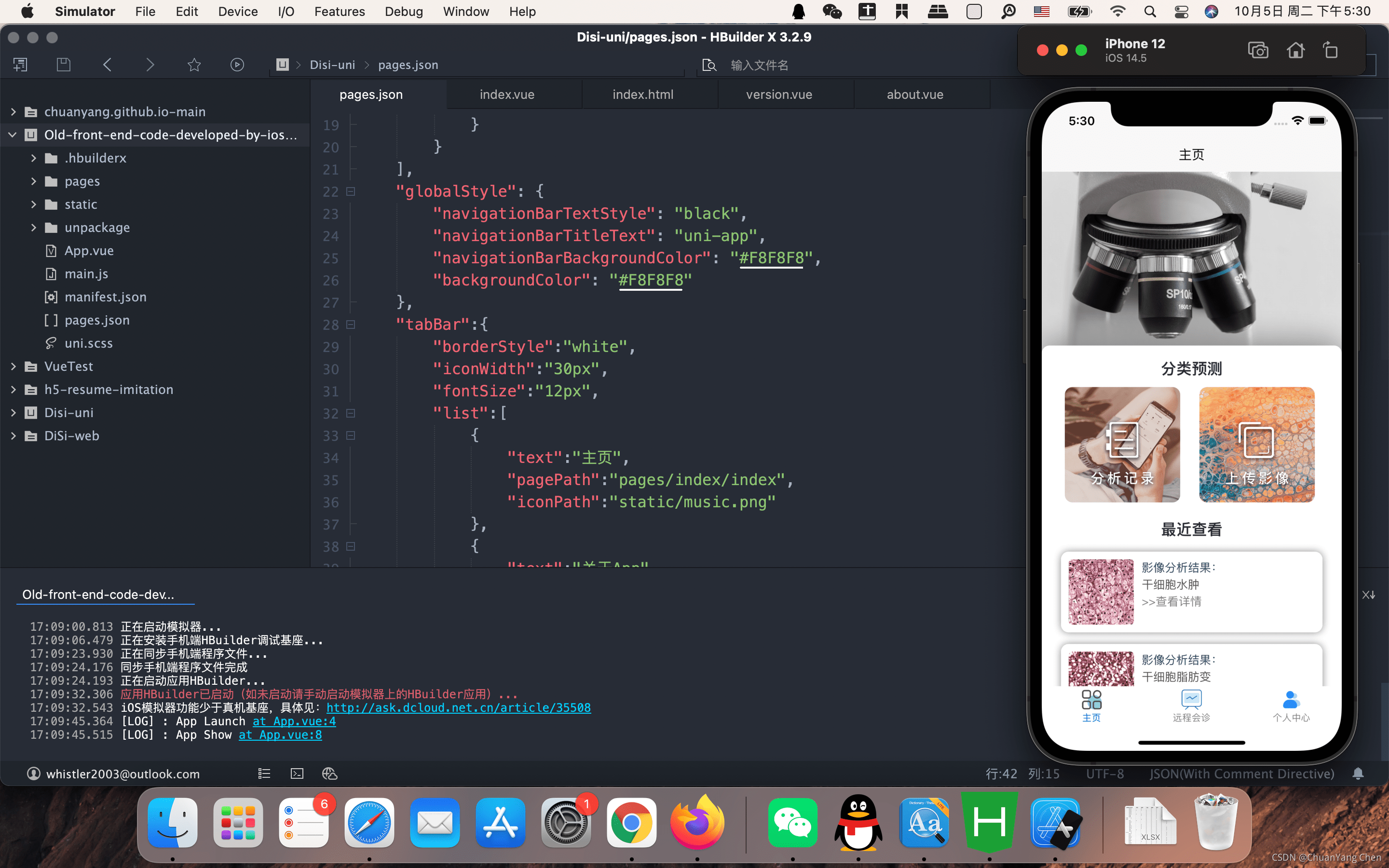
Task: Click the new file toolbar icon in HBuilder
Action: [x=20, y=65]
